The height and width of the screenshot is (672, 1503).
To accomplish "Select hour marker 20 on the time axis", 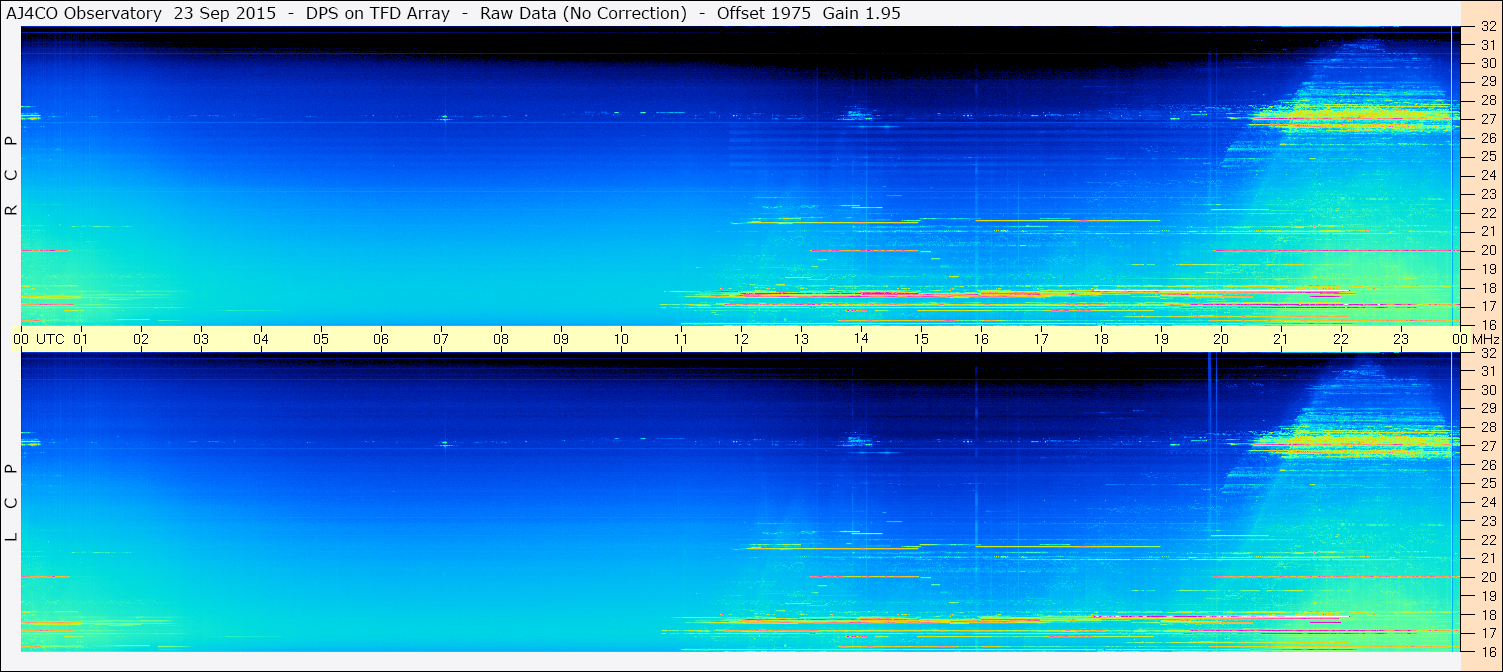I will [x=1221, y=339].
